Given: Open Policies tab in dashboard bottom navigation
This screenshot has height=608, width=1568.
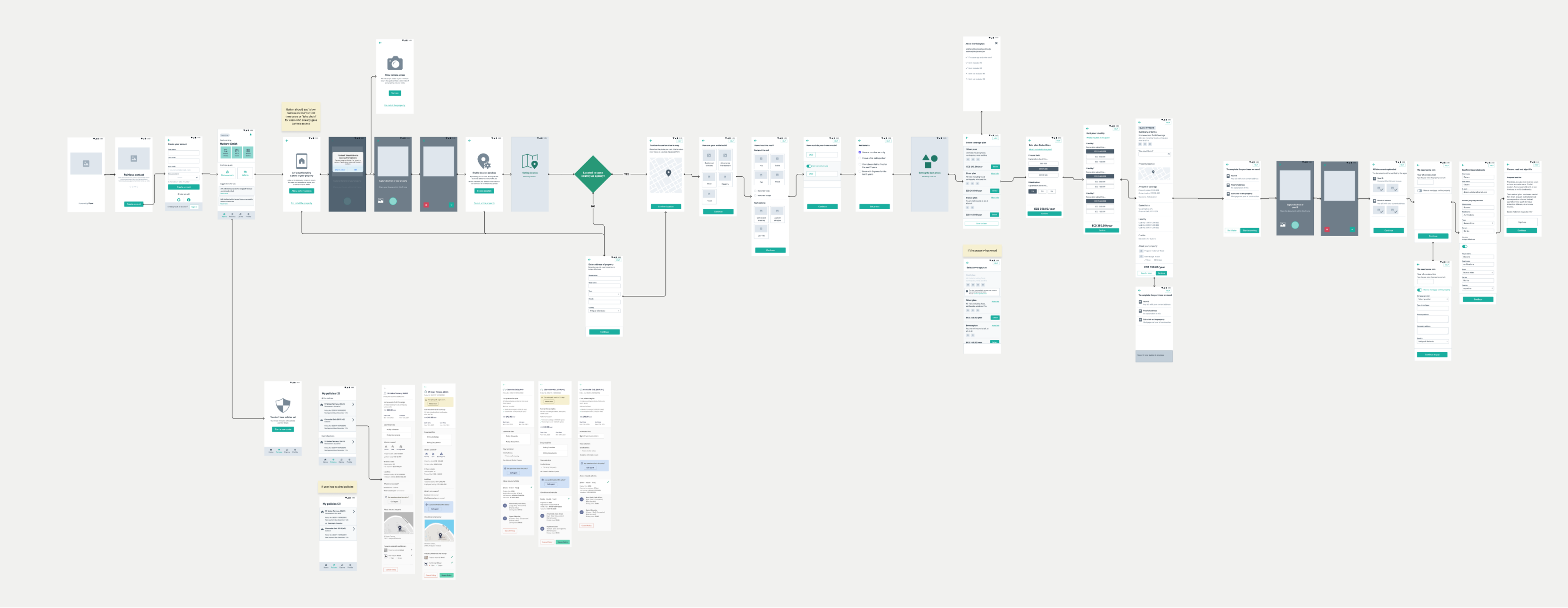Looking at the screenshot, I should pos(232,215).
